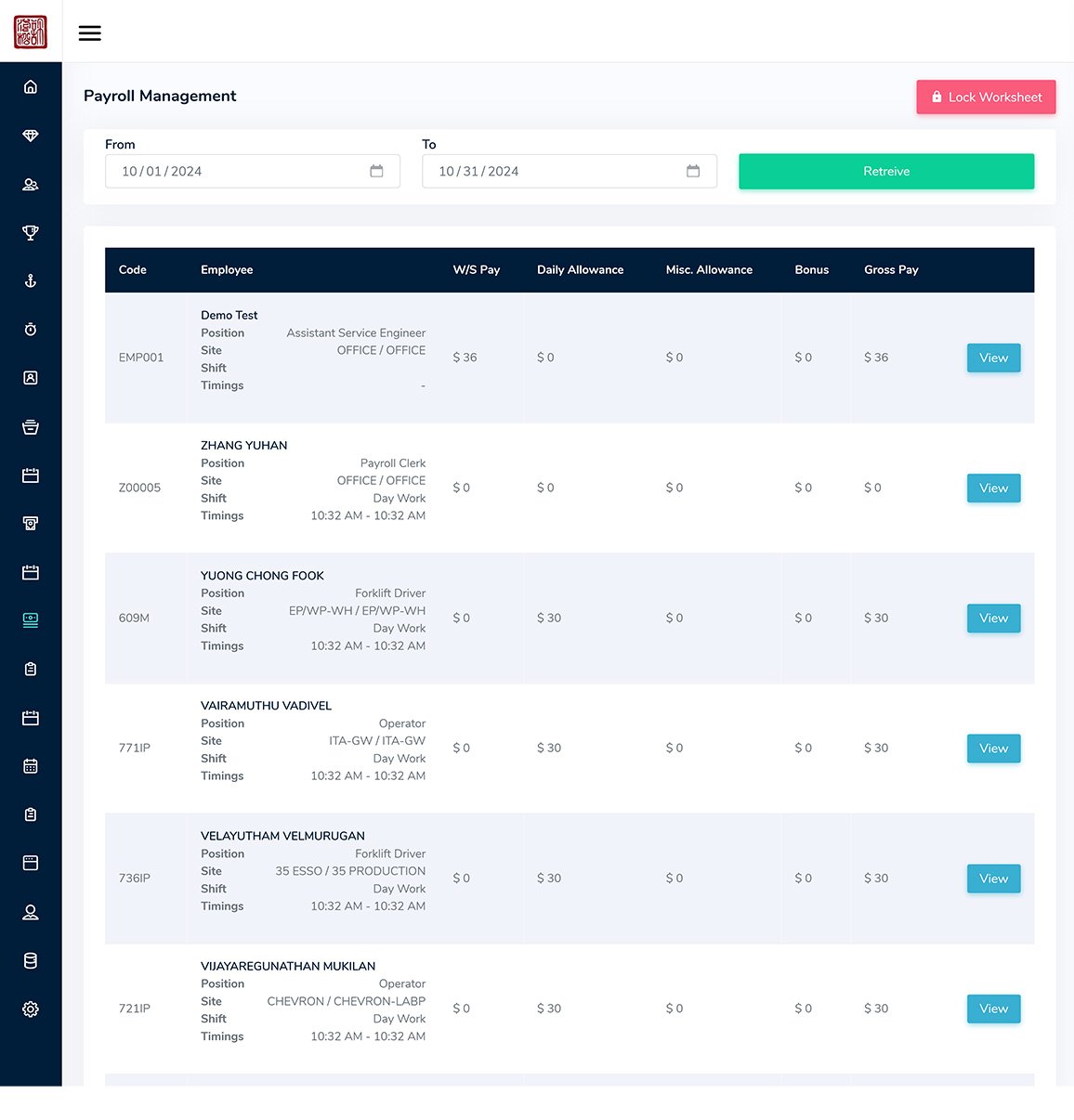Click the Misc. Allowance column header
The width and height of the screenshot is (1074, 1120).
pos(709,269)
